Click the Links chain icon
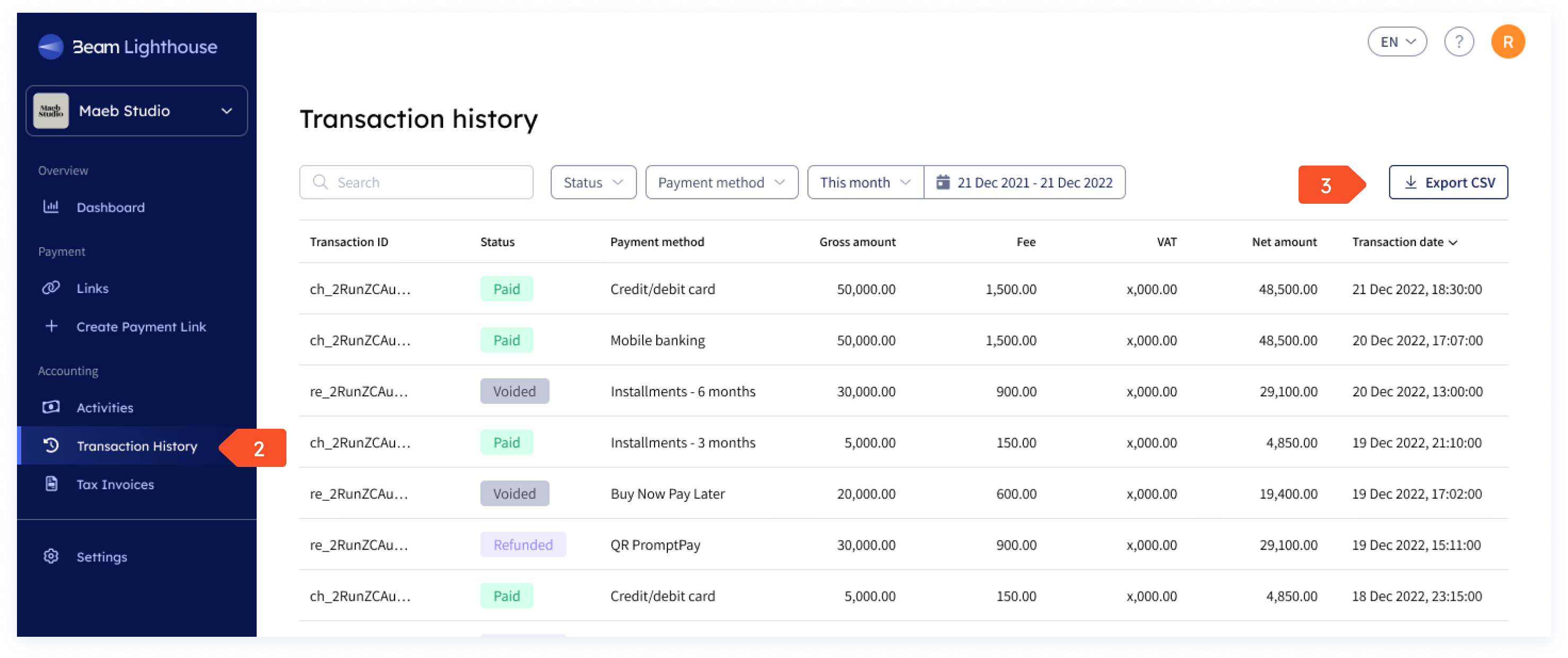 51,288
